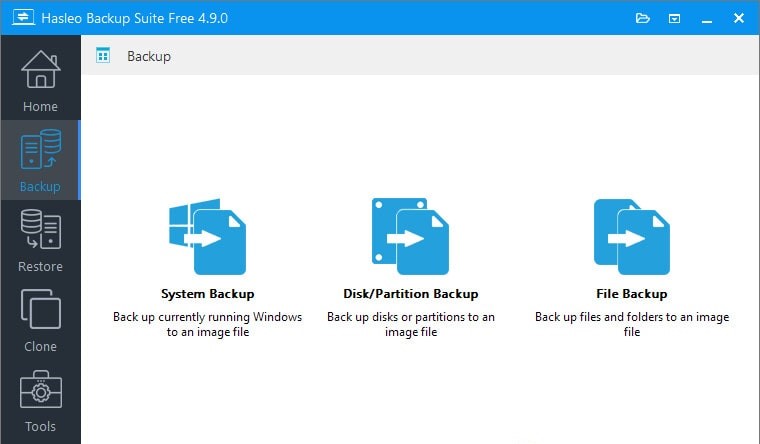
Task: Click 'Back up files and folders' description
Action: pyautogui.click(x=632, y=324)
